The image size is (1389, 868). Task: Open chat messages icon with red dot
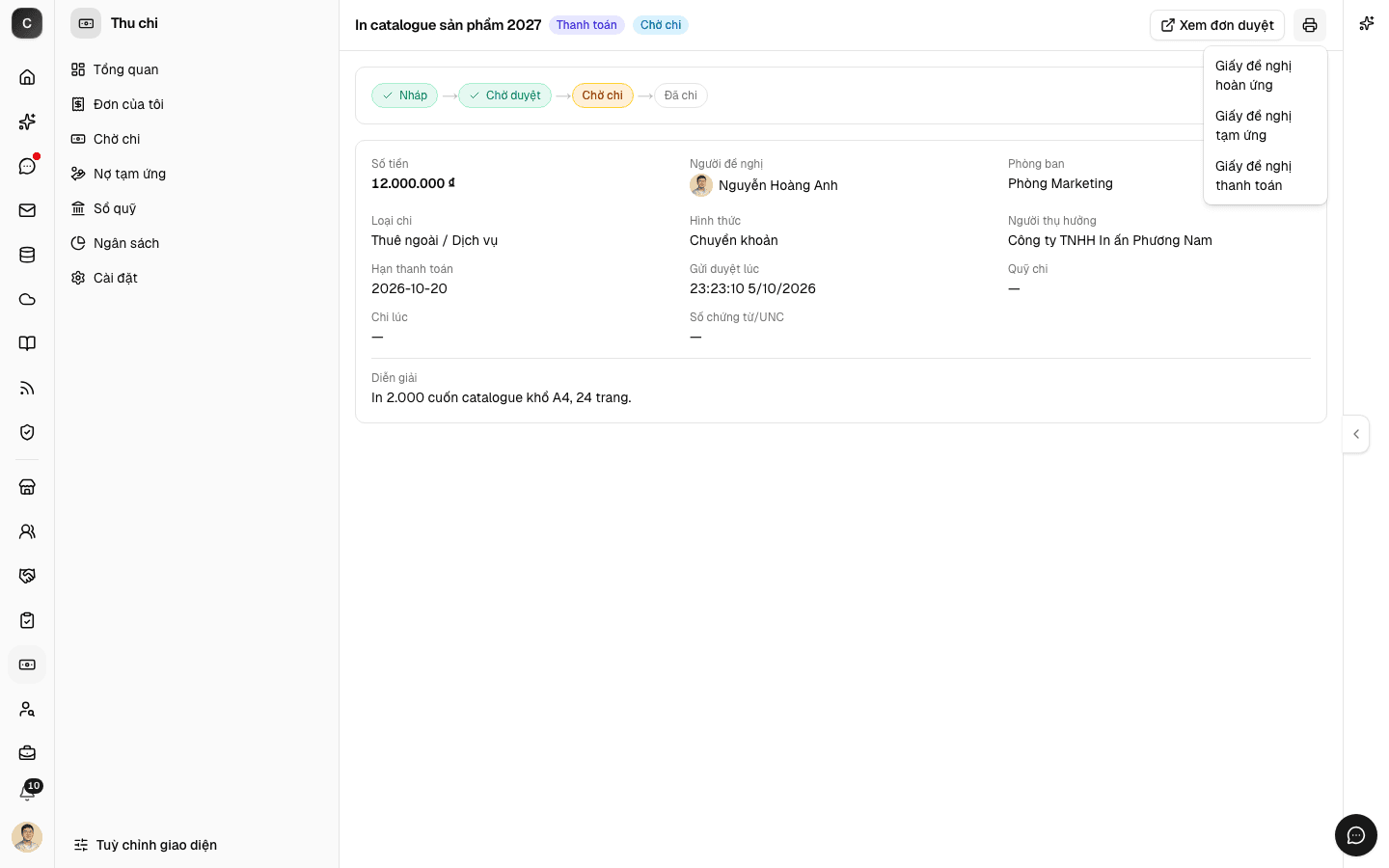(27, 166)
